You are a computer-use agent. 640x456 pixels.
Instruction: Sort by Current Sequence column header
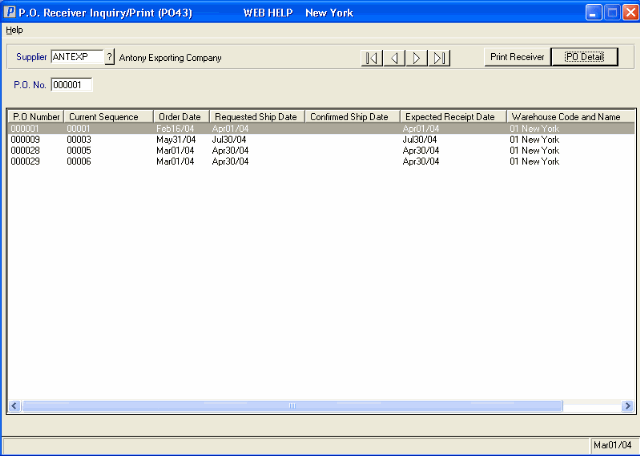tap(109, 117)
